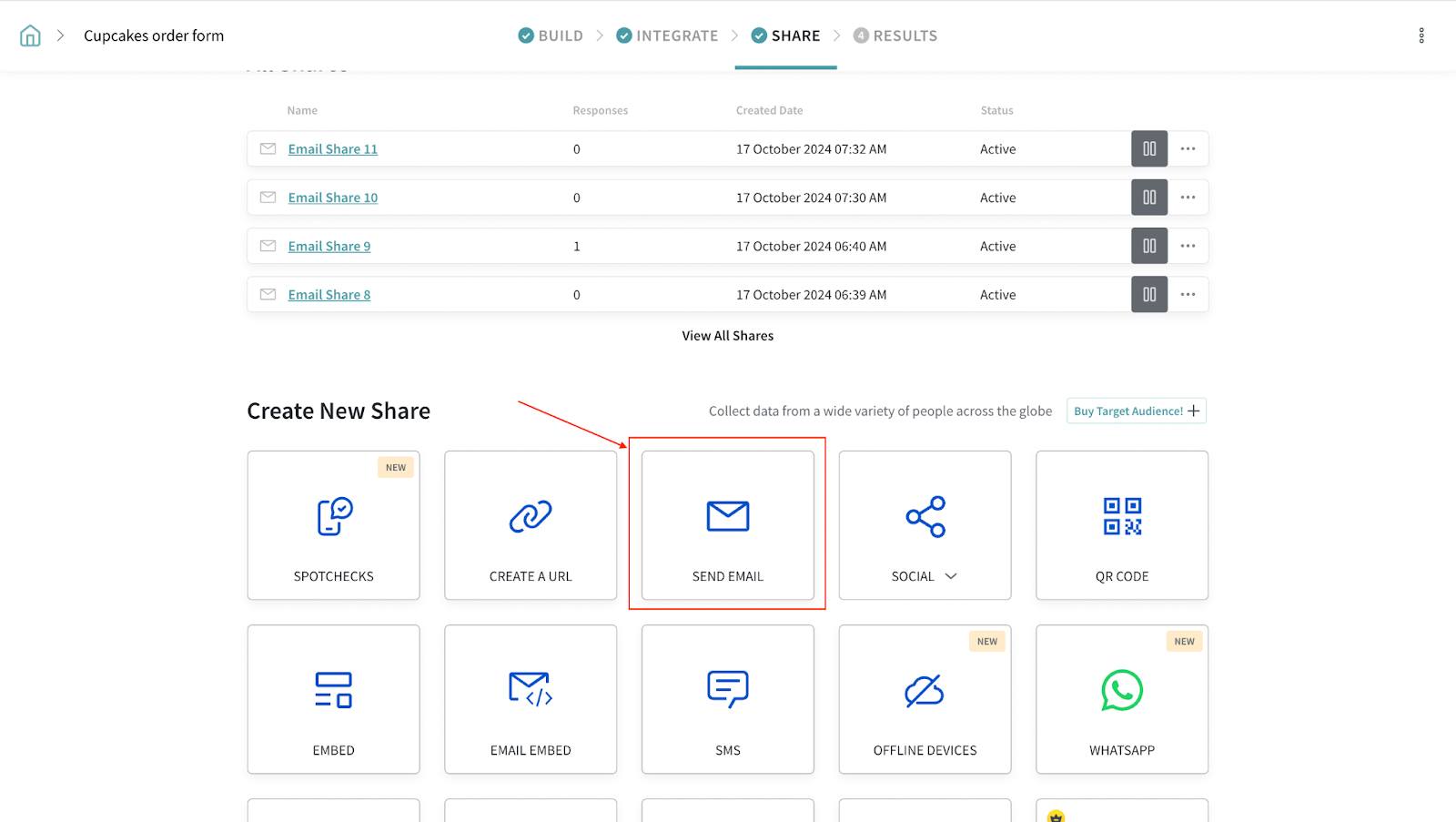Viewport: 1456px width, 822px height.
Task: Click the home icon in breadcrumb
Action: [x=30, y=36]
